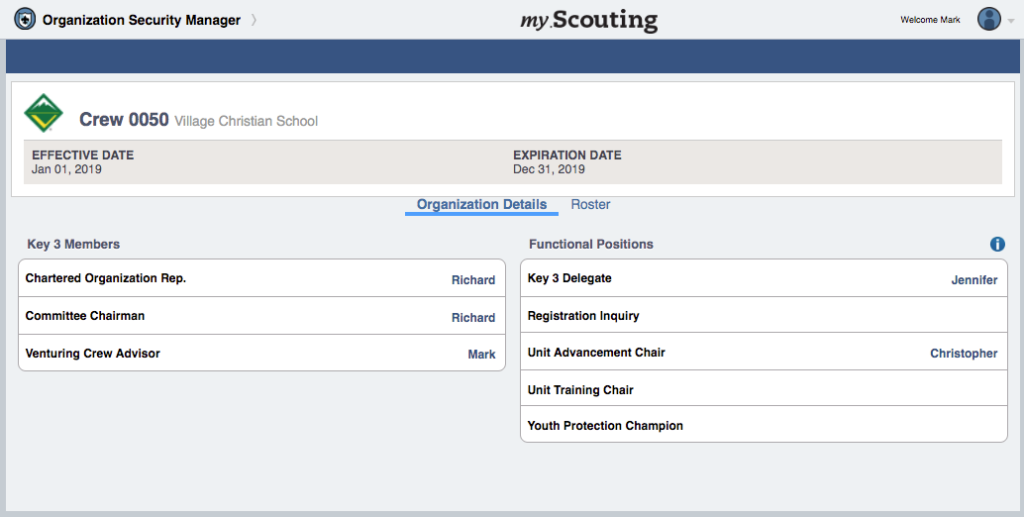Expand the dropdown arrow beside the avatar
The image size is (1024, 517).
pos(1012,21)
